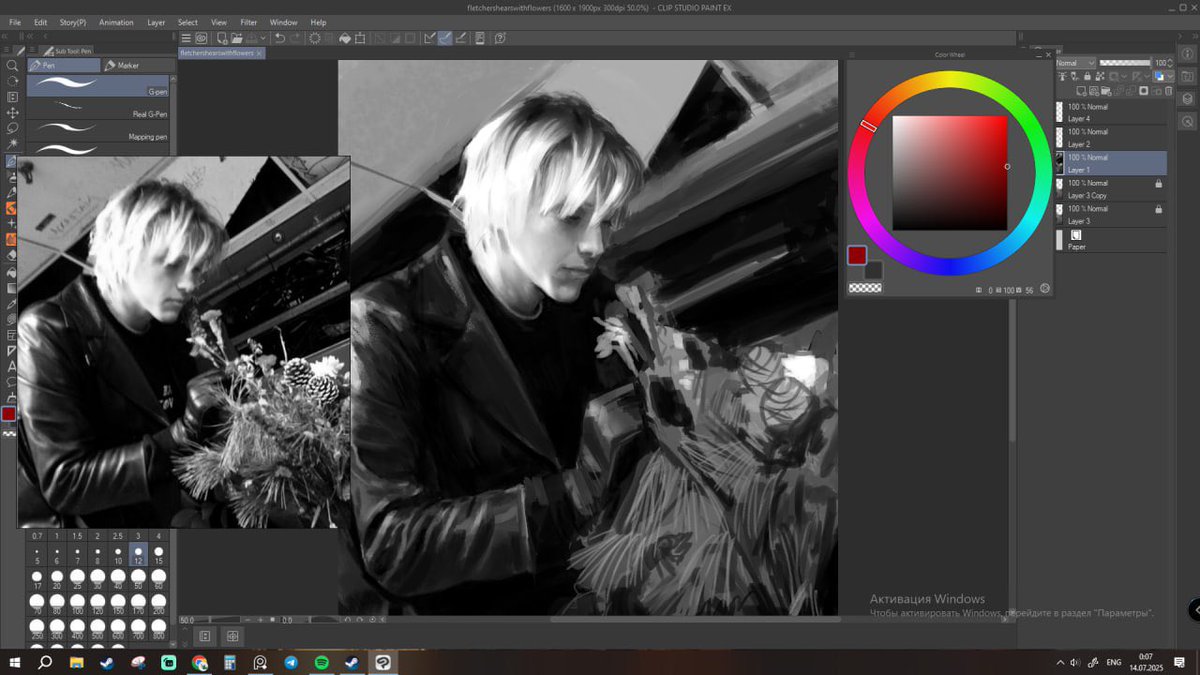Screen dimensions: 1200x675
Task: Click the sub color dark gray swatch
Action: pyautogui.click(x=873, y=270)
